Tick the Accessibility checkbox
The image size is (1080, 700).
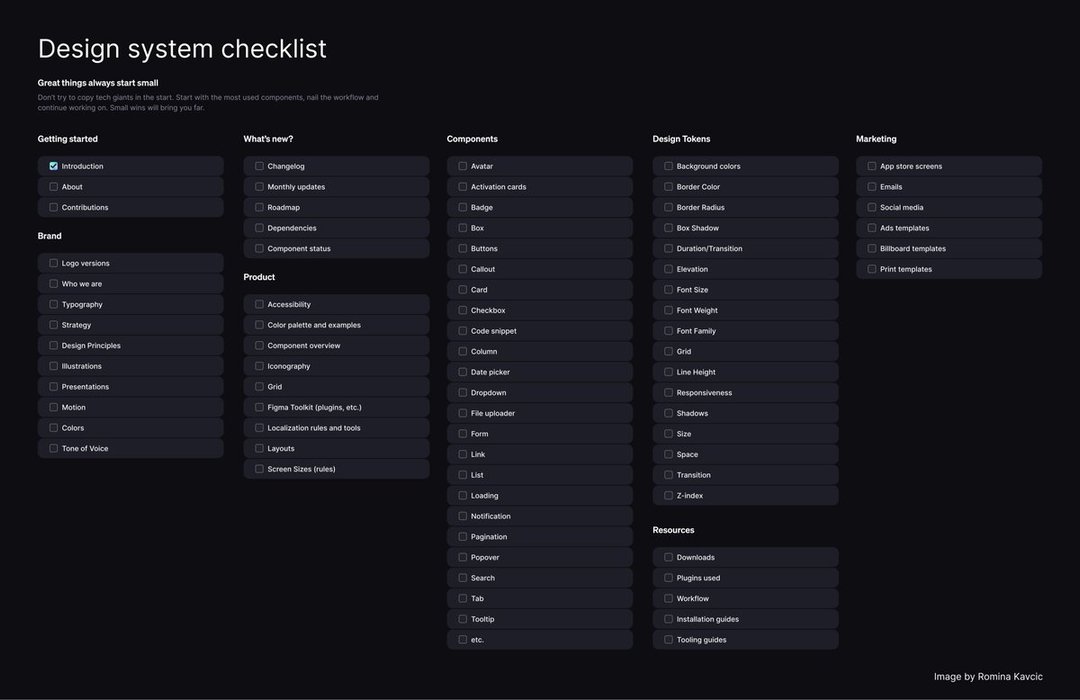coord(260,304)
